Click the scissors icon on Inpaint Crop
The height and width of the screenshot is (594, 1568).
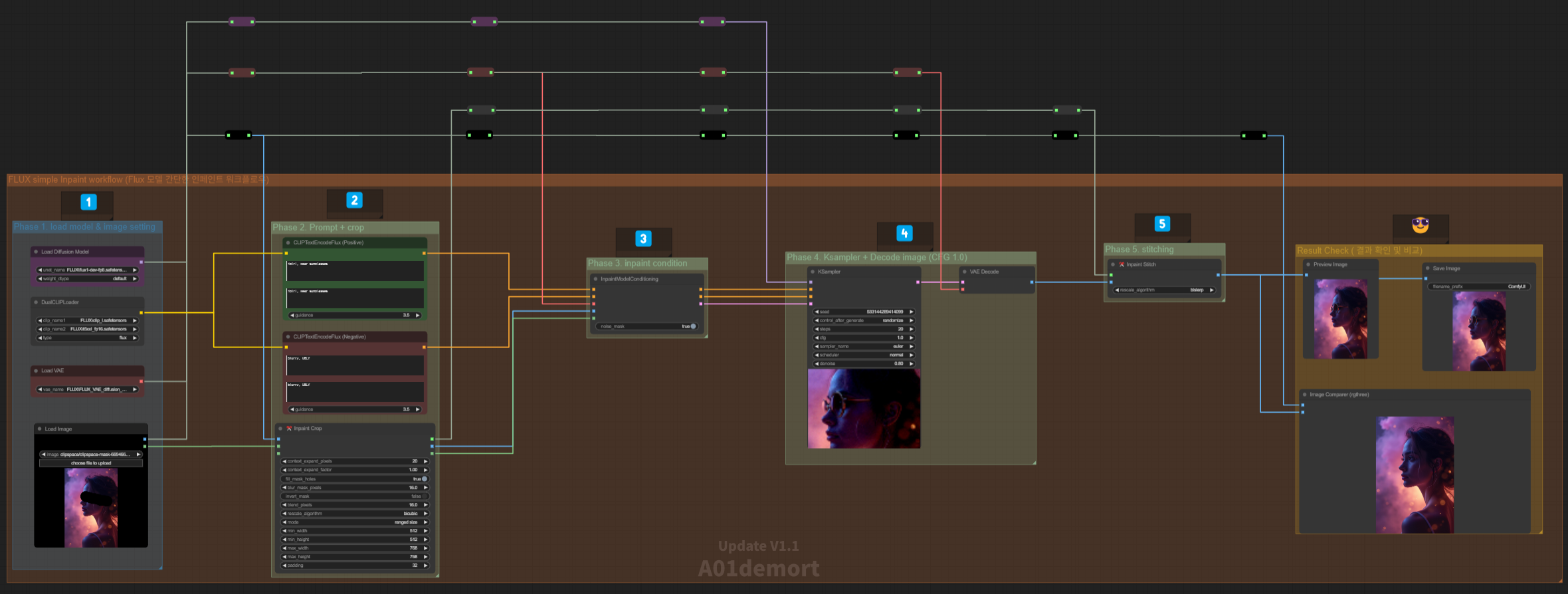pyautogui.click(x=289, y=429)
